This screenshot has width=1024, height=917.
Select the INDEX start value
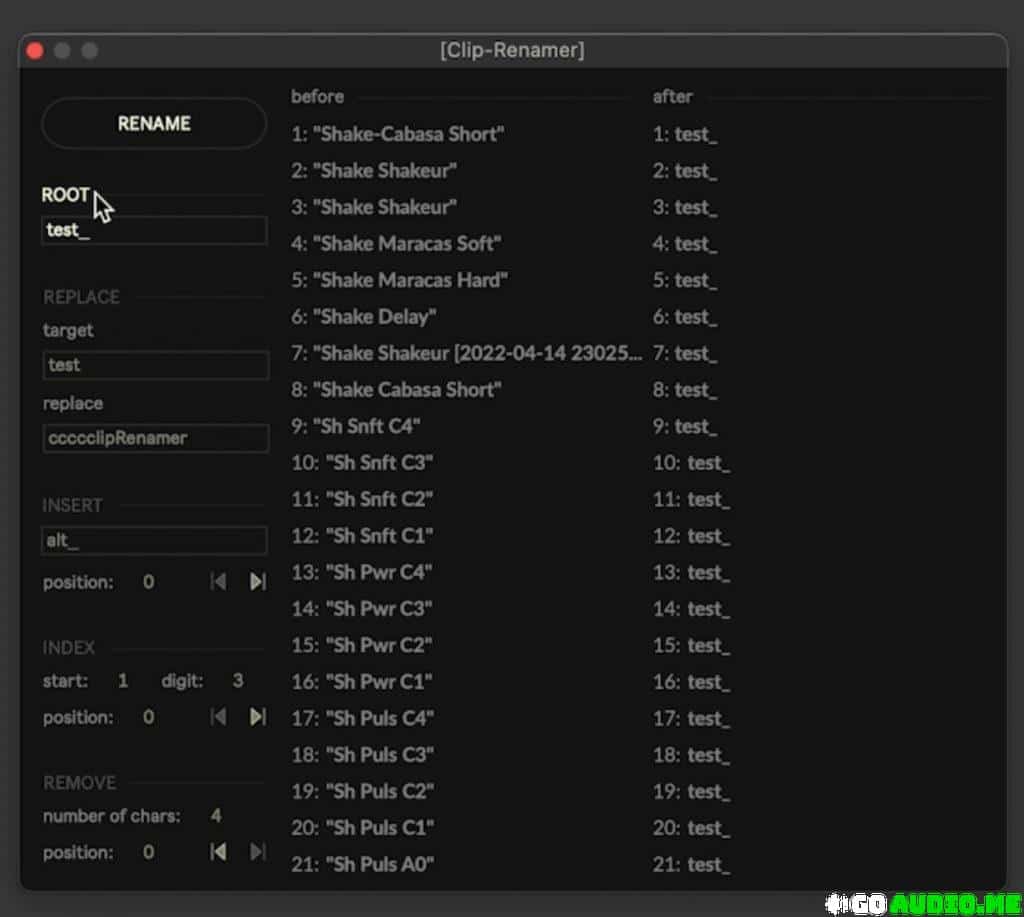[x=123, y=681]
